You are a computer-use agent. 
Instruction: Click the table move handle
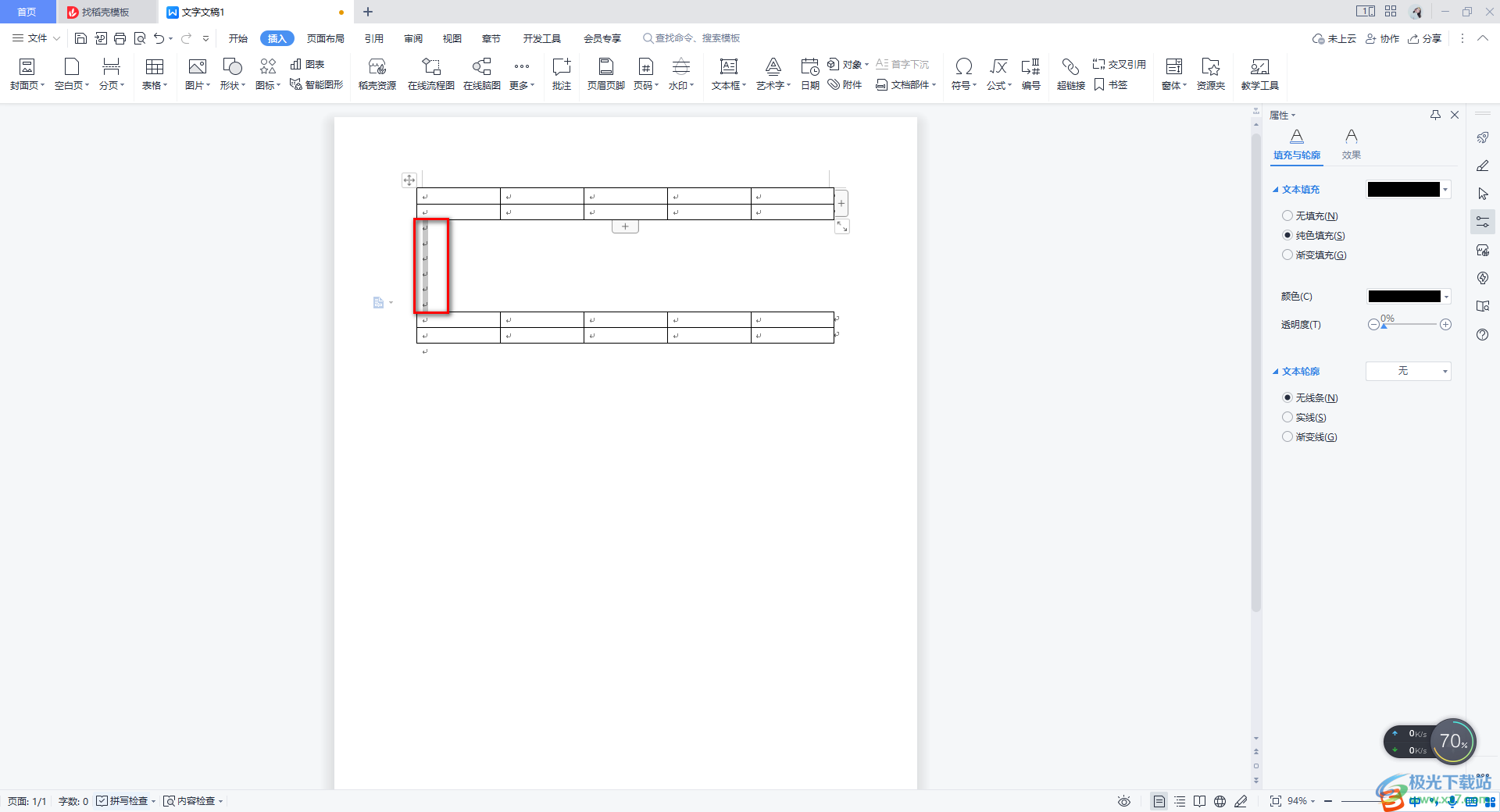409,180
